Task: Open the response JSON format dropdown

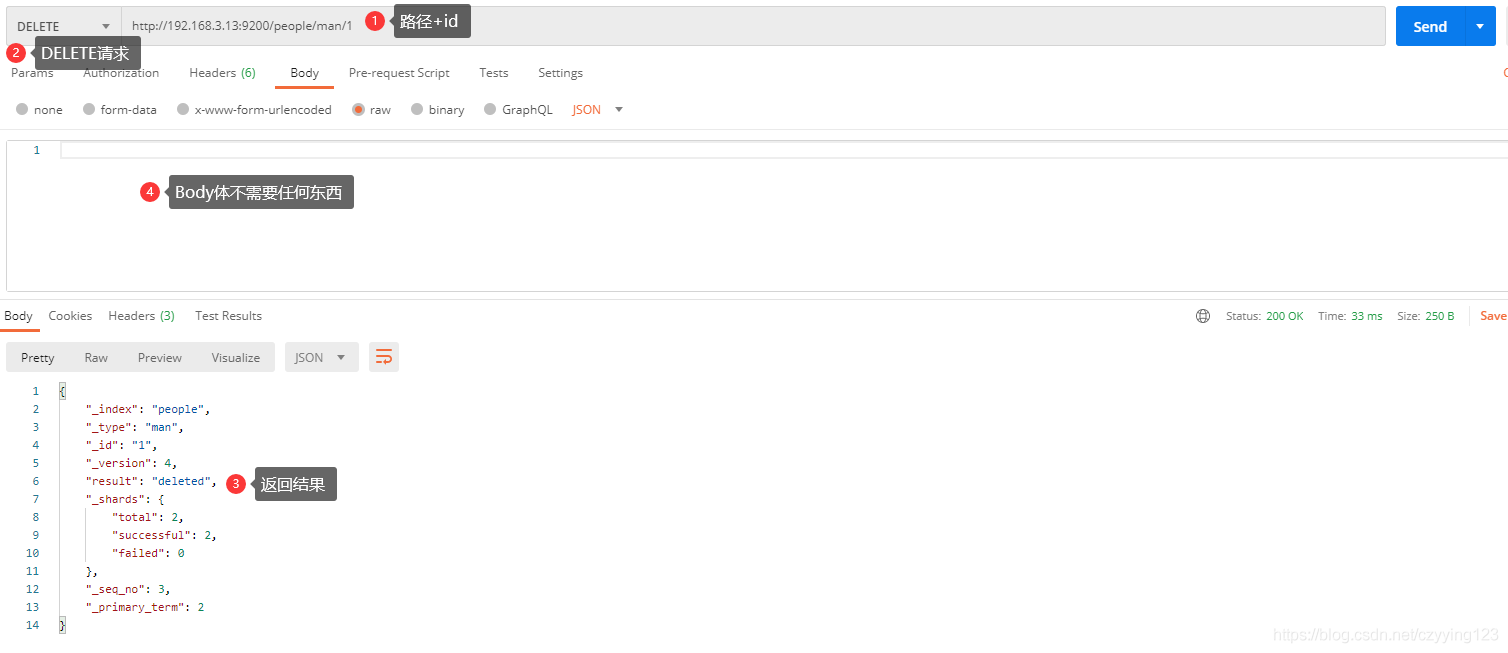Action: 322,357
